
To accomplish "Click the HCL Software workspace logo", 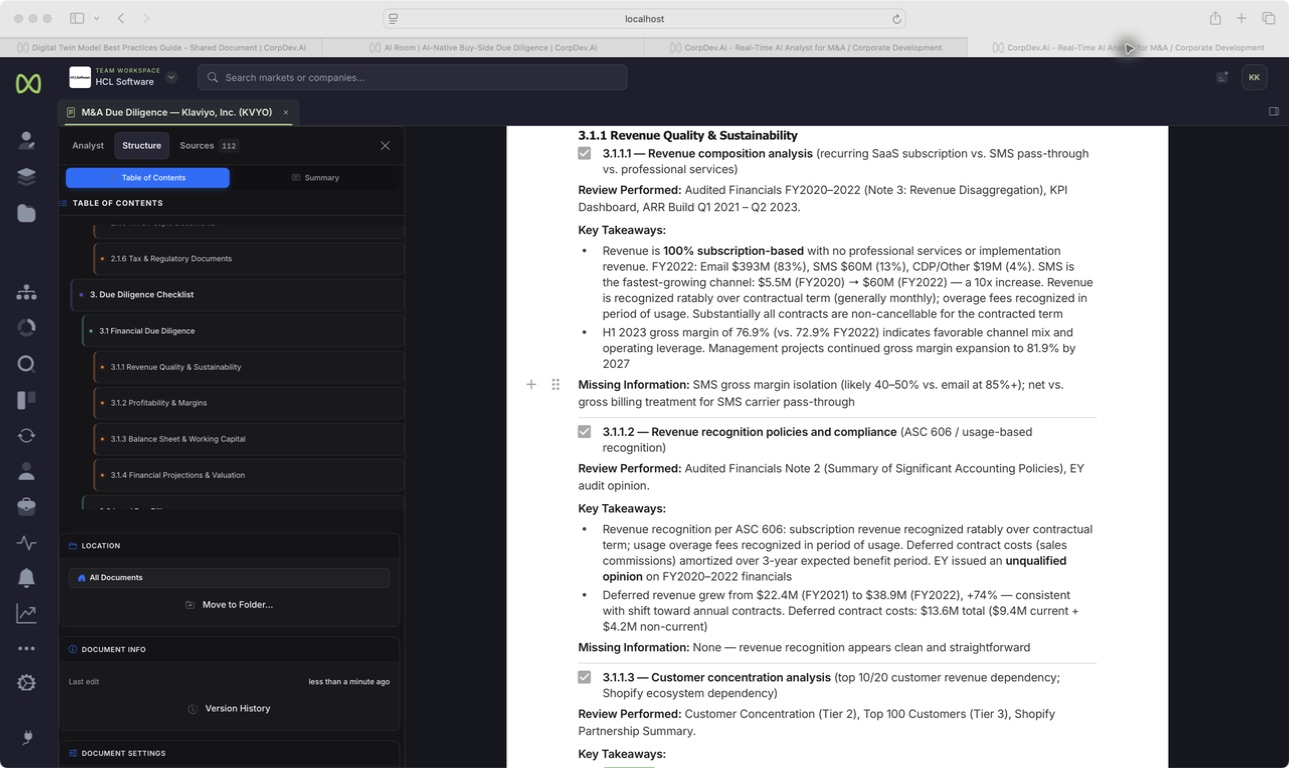I will (79, 77).
